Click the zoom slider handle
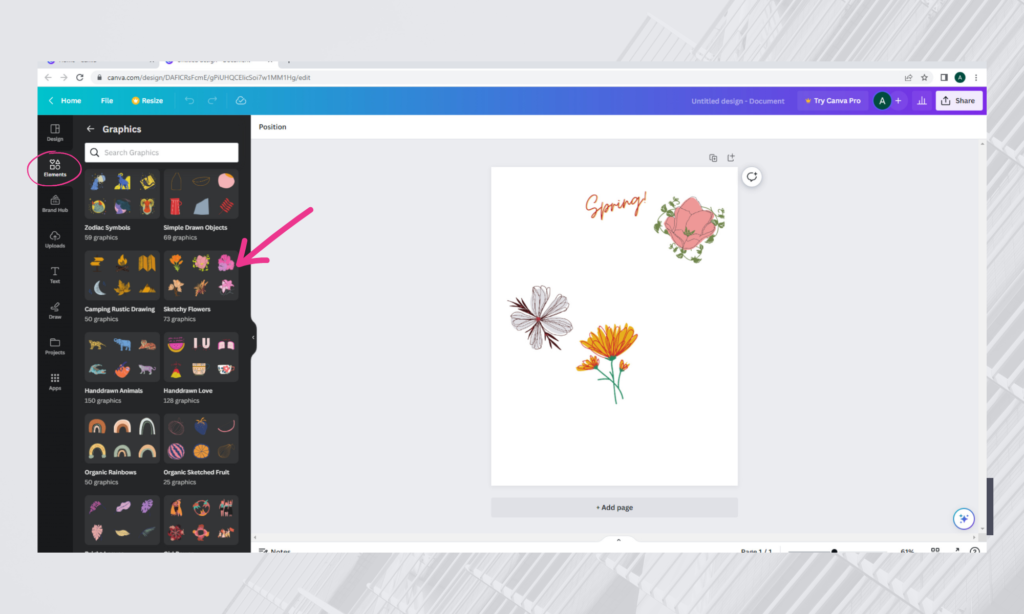The height and width of the screenshot is (614, 1024). pos(834,551)
